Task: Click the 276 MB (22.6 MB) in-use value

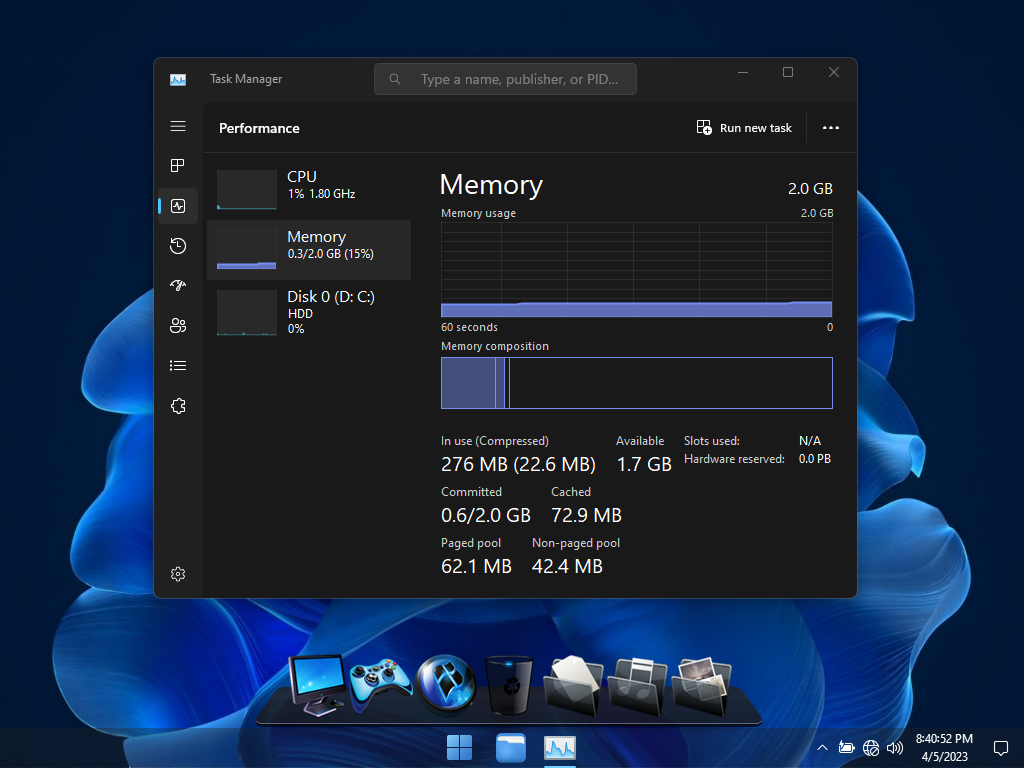Action: 518,464
